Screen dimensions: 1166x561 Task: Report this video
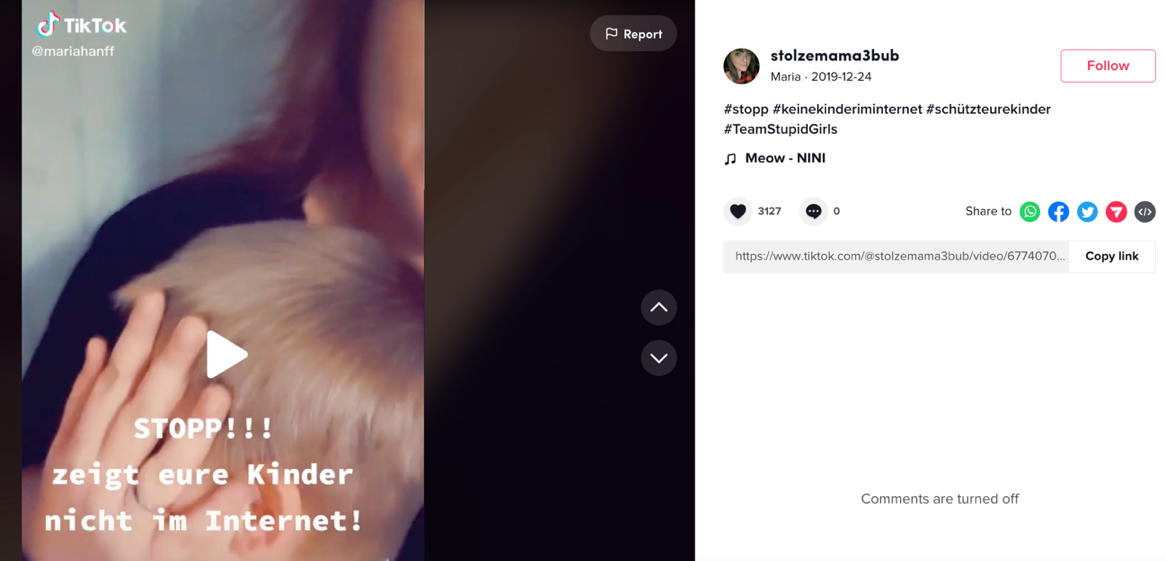(x=634, y=33)
